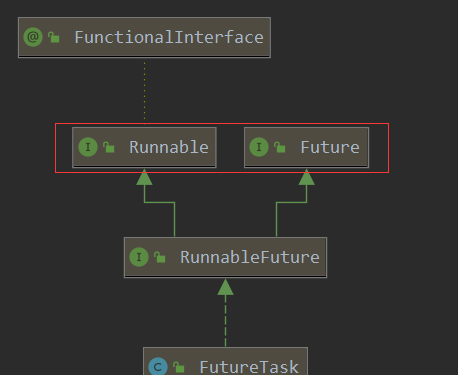458x375 pixels.
Task: Click the green lock icon beside FunctionalInterface
Action: (54, 37)
